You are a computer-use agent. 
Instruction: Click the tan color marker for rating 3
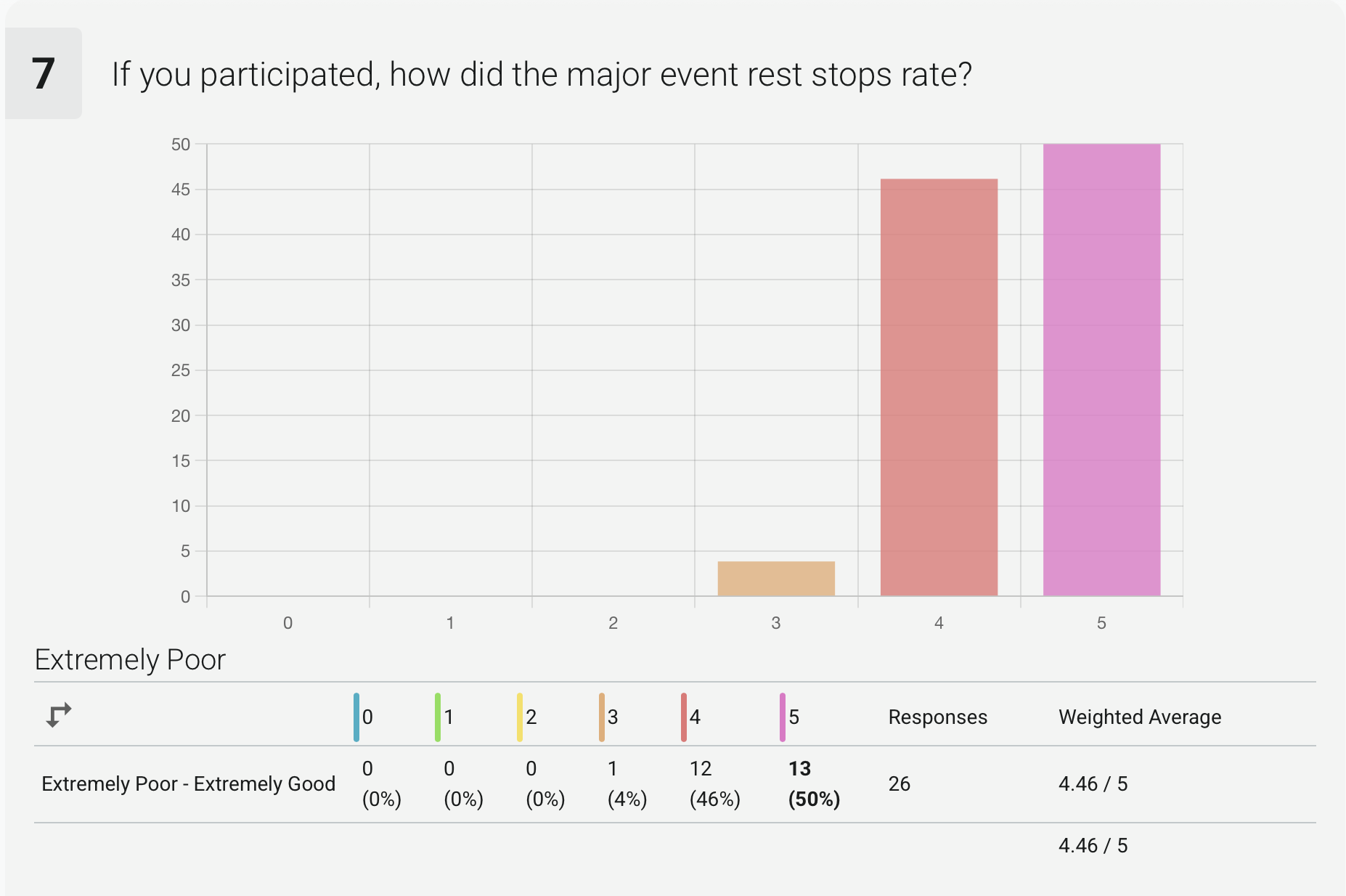coord(602,717)
